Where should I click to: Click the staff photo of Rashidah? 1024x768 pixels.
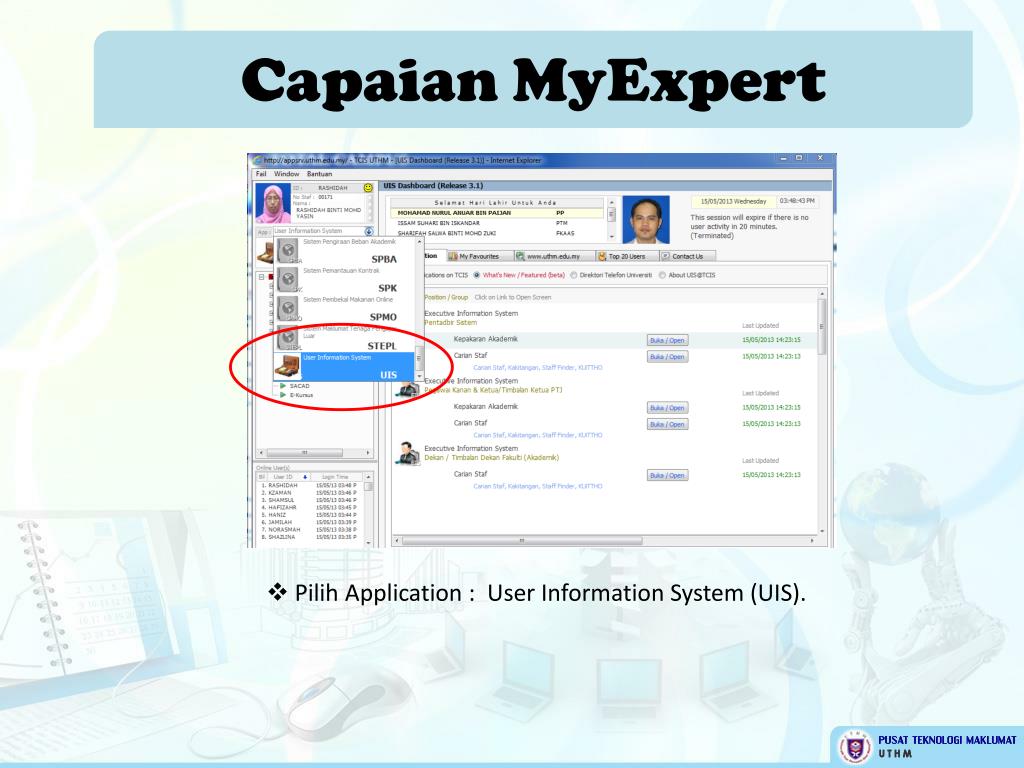[x=272, y=203]
